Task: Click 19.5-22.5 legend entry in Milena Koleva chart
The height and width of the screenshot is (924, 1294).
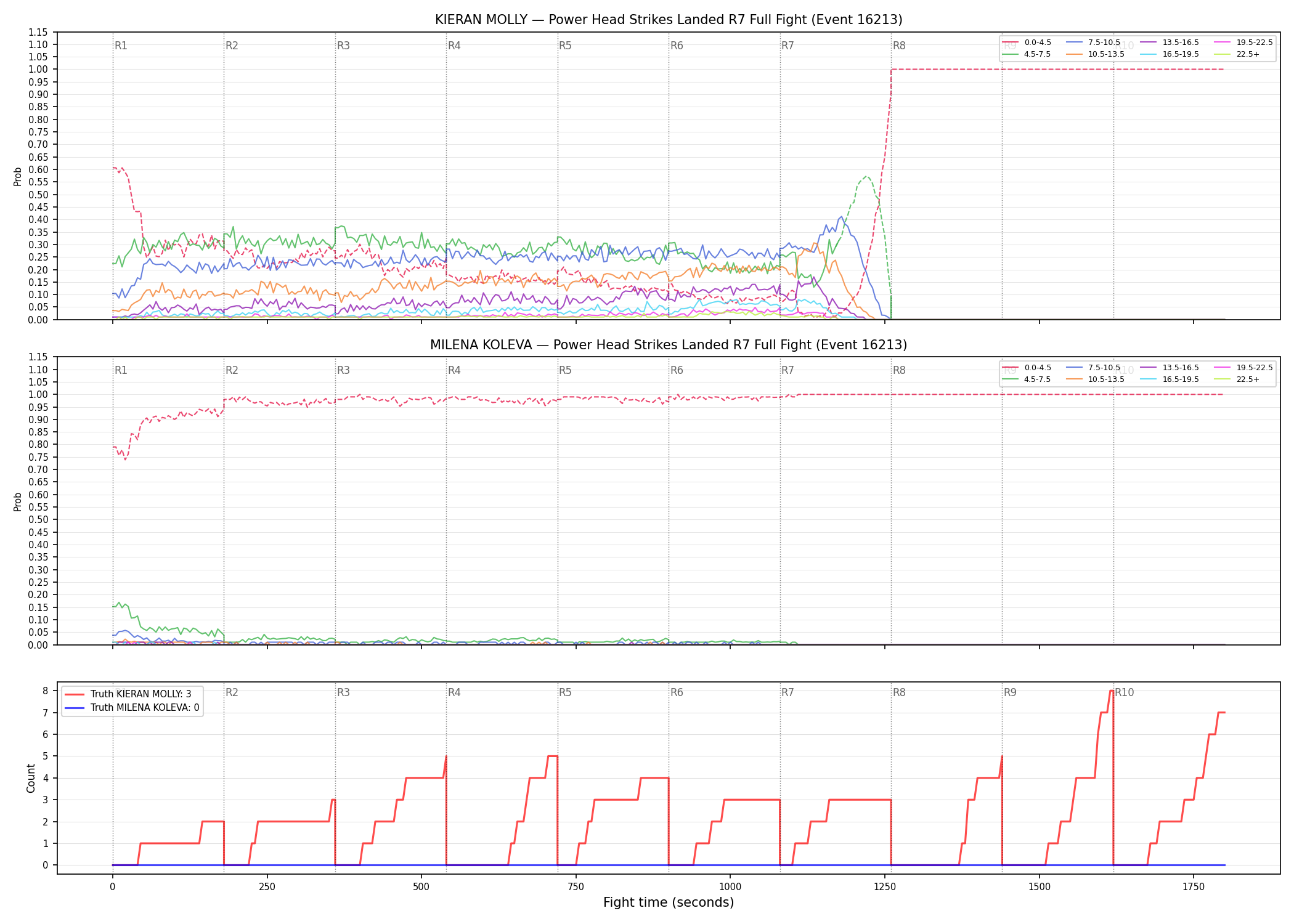Action: click(1243, 368)
